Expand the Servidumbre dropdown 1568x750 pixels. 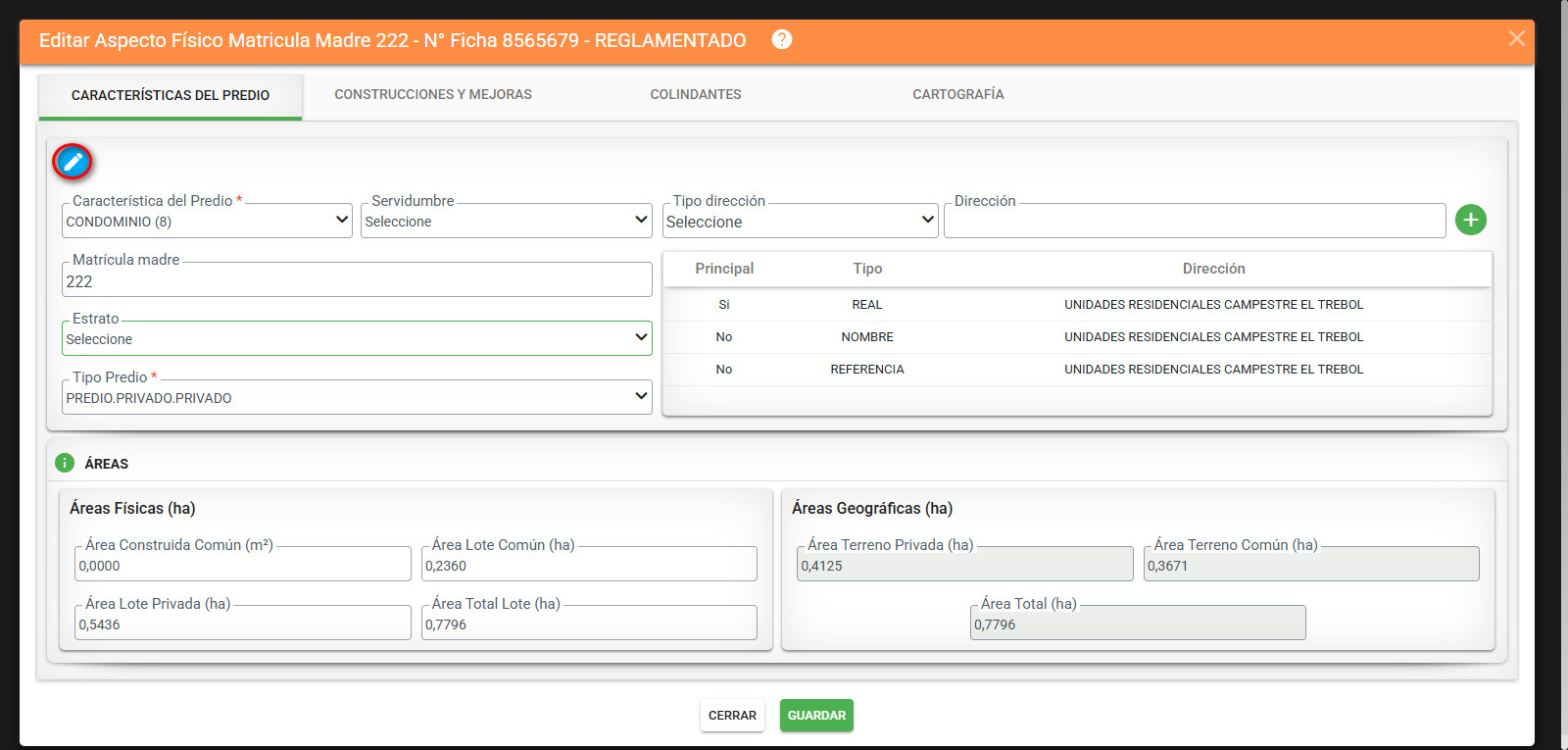506,221
